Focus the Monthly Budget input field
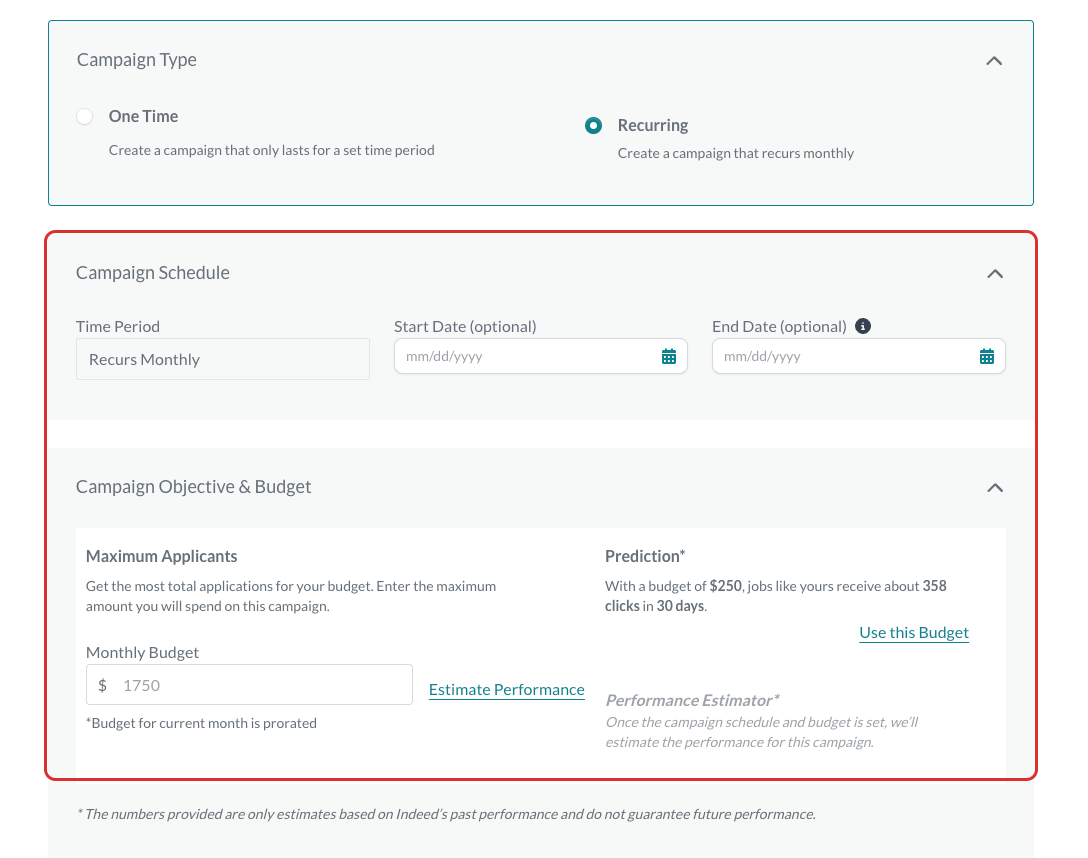The height and width of the screenshot is (858, 1088). (249, 685)
